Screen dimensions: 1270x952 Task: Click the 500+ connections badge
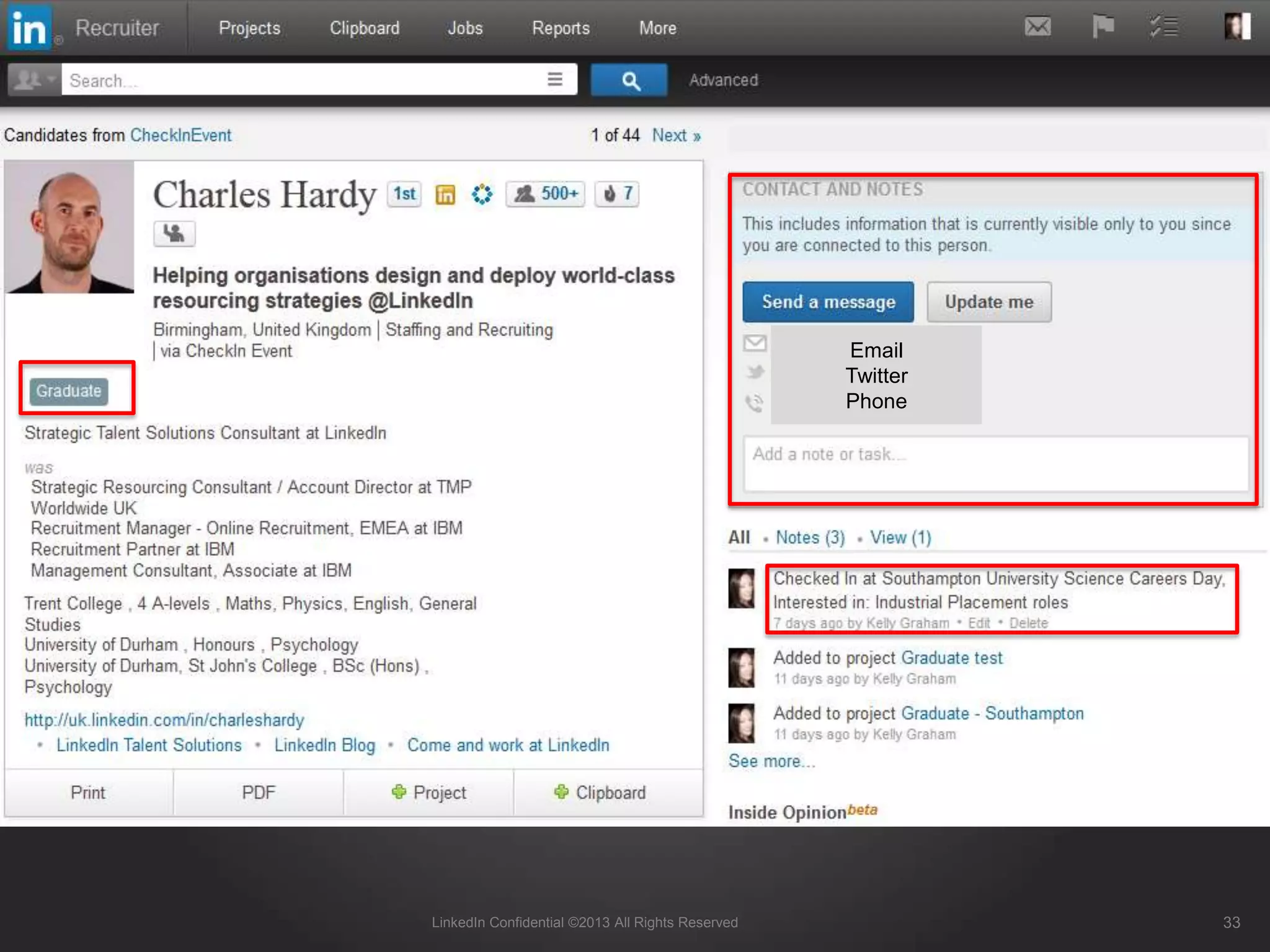pyautogui.click(x=546, y=194)
